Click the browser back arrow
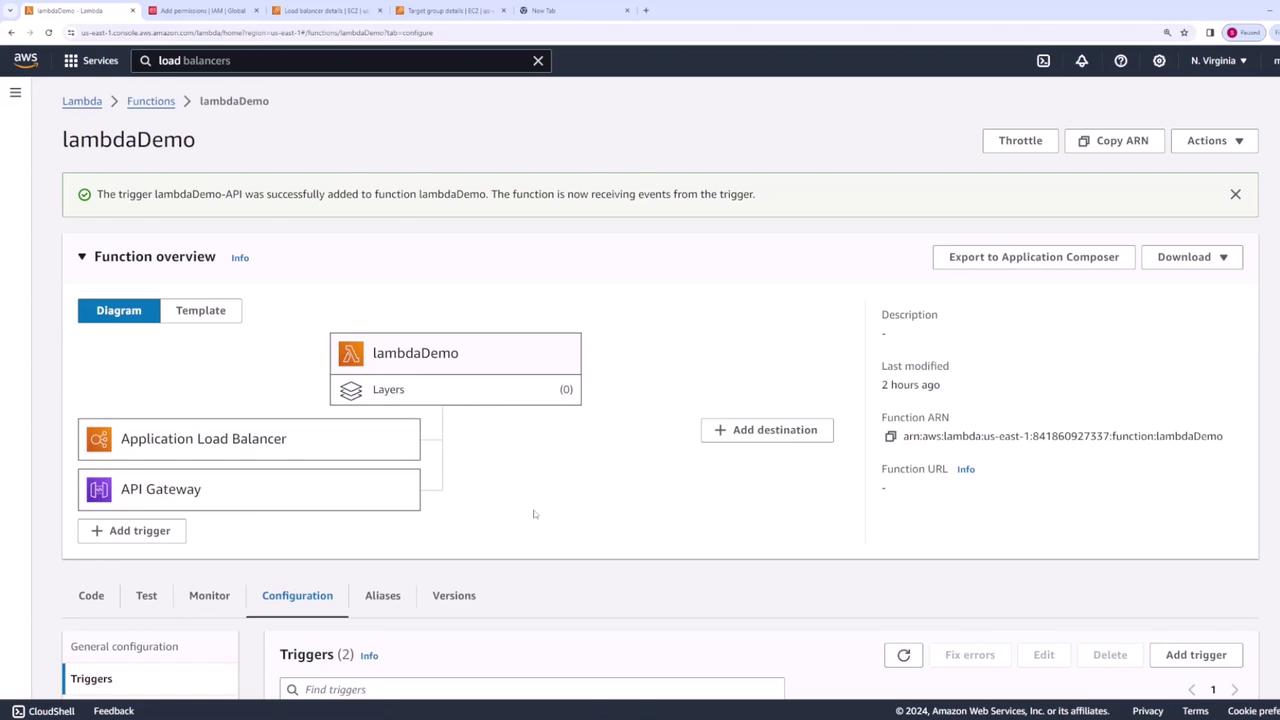 coord(11,33)
